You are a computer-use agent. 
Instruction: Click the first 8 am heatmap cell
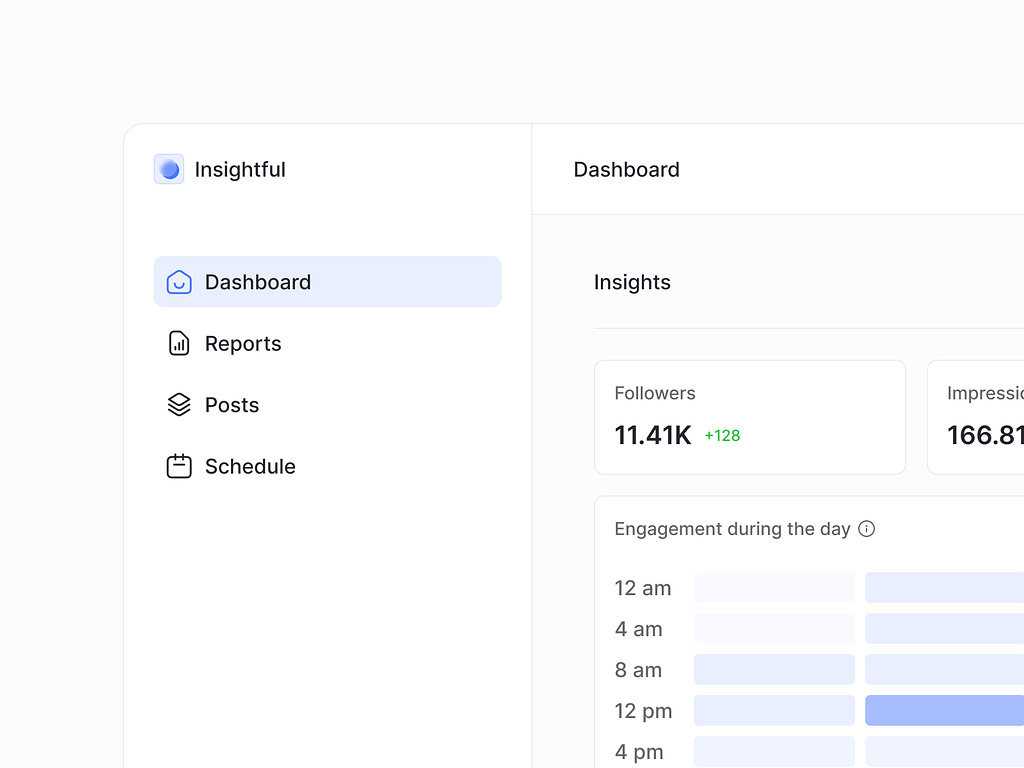pos(774,669)
